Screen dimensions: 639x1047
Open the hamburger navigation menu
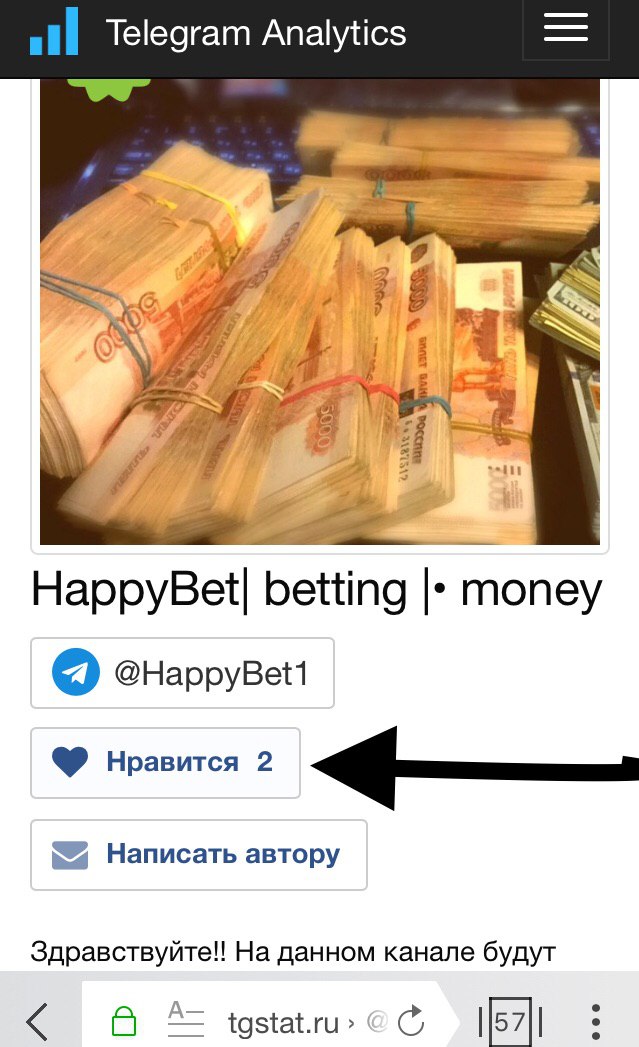coord(566,29)
